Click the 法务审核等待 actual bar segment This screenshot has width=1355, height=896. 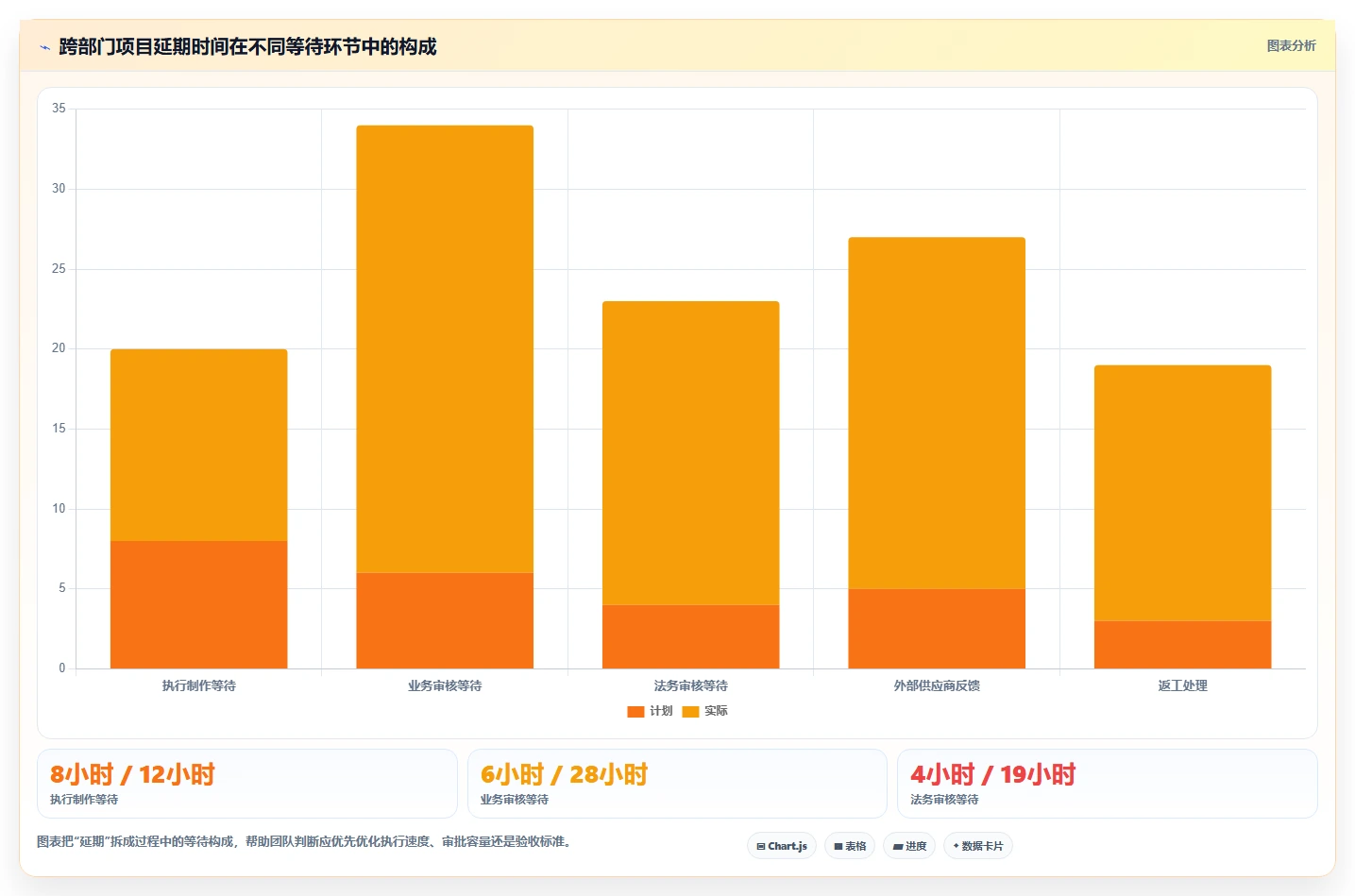[x=691, y=453]
